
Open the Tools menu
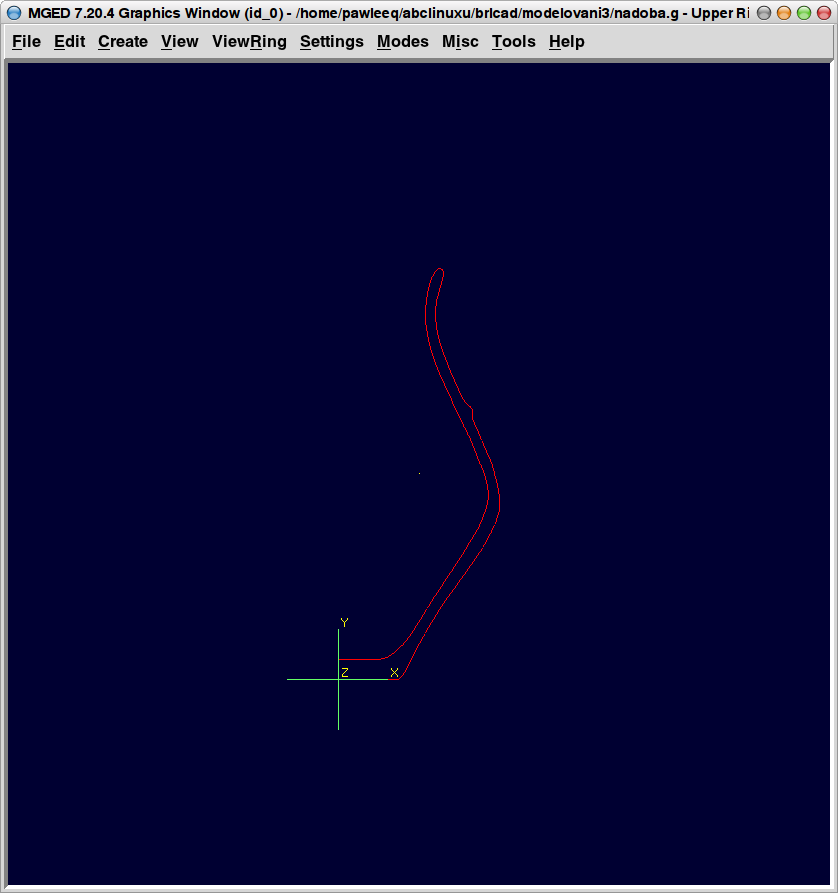point(514,42)
